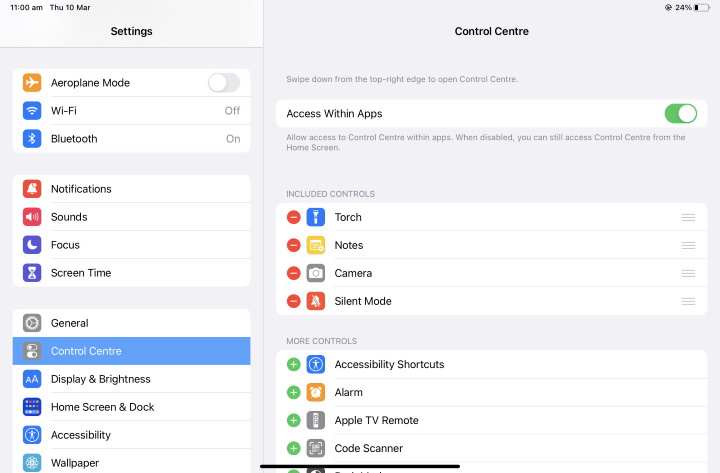The image size is (720, 473).
Task: Click the Silent Mode reorder handle
Action: pos(688,301)
